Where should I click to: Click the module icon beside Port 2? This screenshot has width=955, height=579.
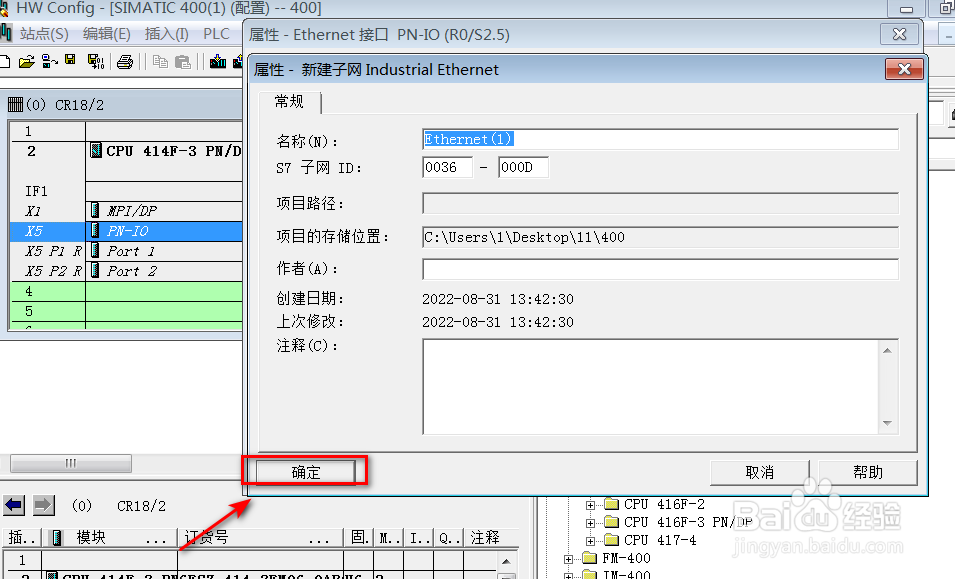pyautogui.click(x=95, y=271)
